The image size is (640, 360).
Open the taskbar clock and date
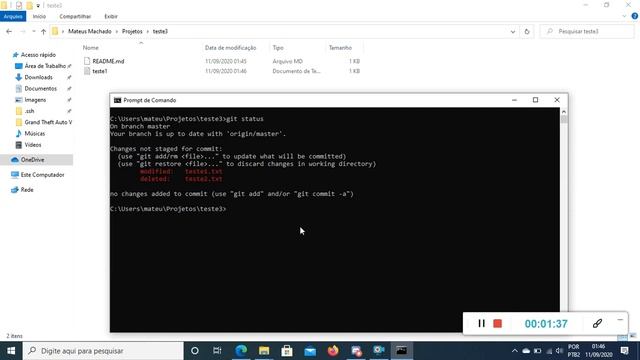(598, 351)
